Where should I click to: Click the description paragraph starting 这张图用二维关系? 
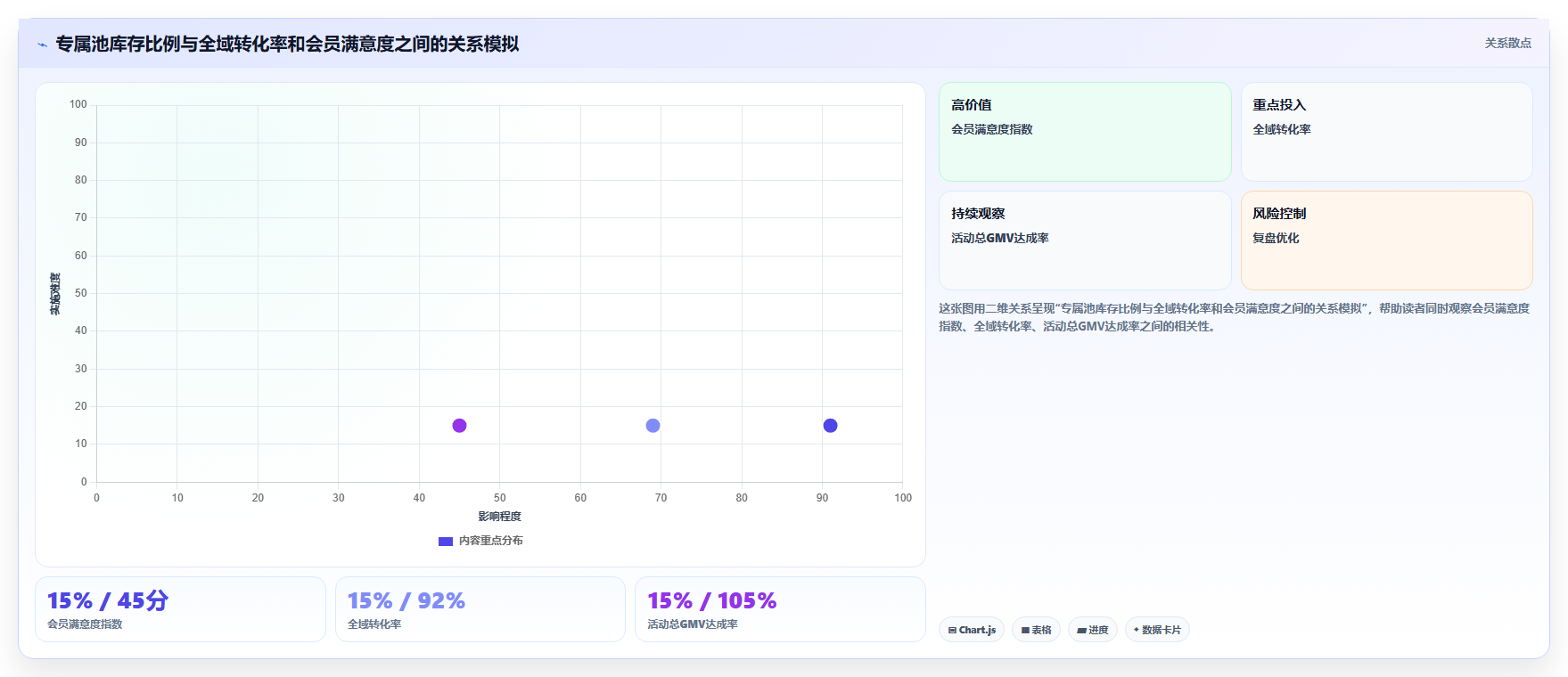tap(1234, 317)
